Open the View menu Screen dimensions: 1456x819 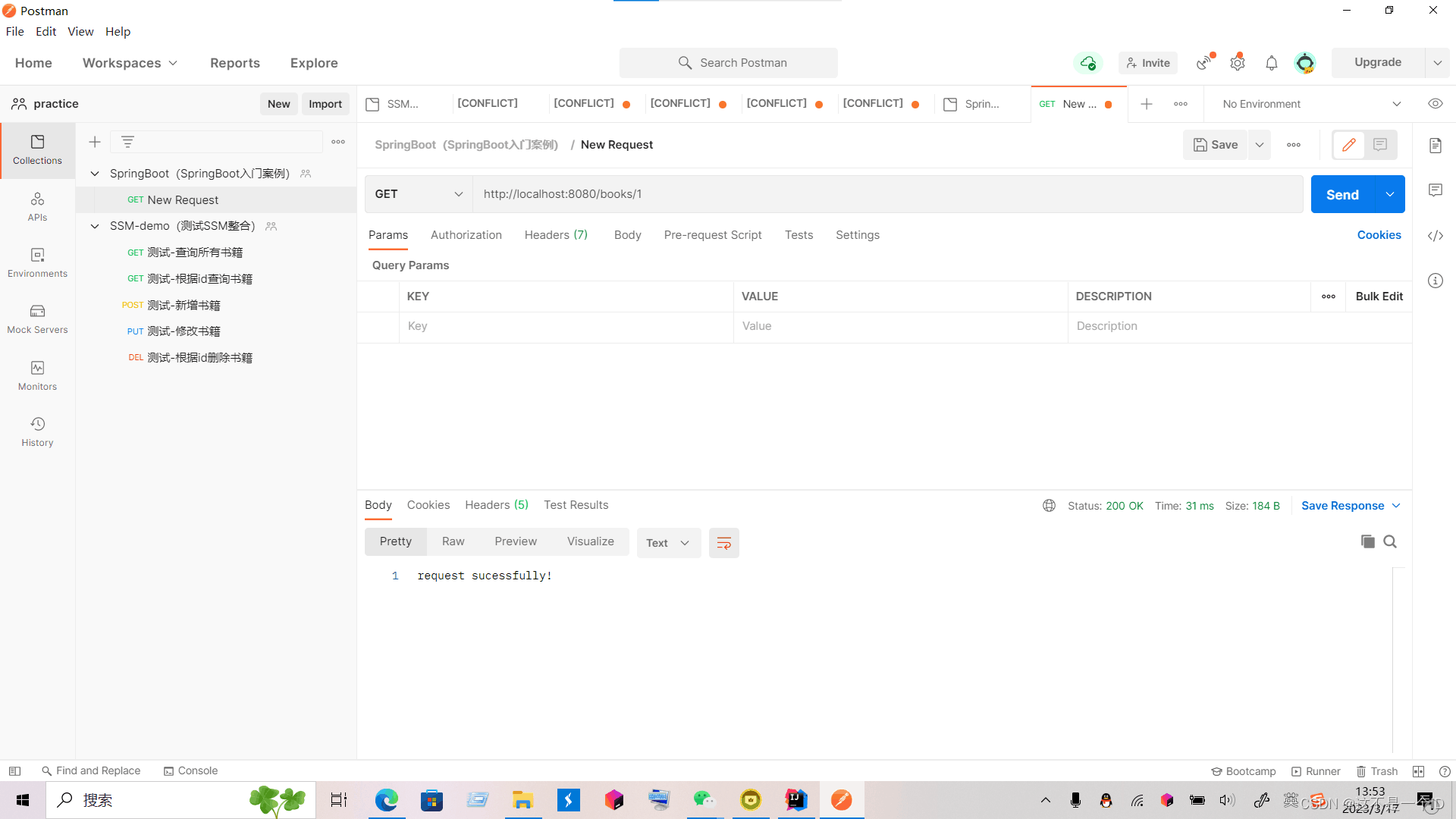[x=80, y=32]
